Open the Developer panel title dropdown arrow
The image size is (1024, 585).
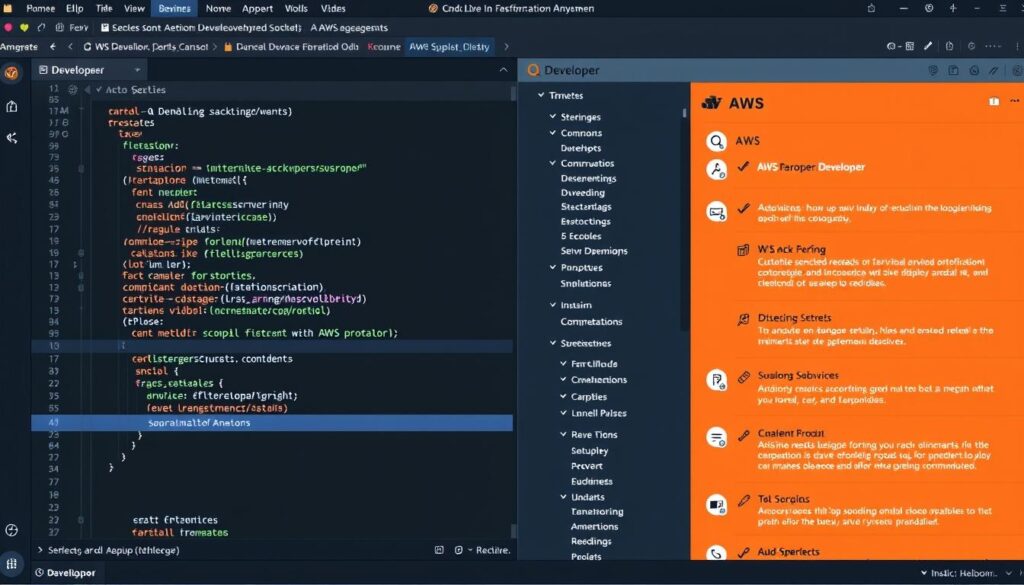pyautogui.click(x=137, y=70)
